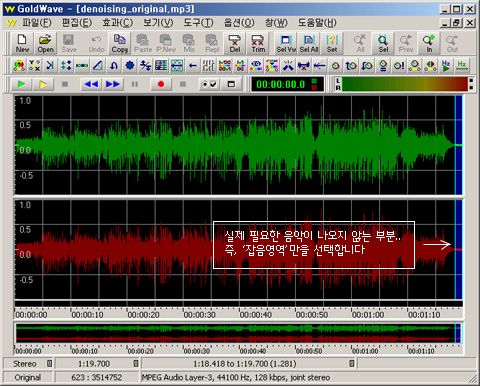
Task: Delete the selection with Del button
Action: pyautogui.click(x=235, y=43)
